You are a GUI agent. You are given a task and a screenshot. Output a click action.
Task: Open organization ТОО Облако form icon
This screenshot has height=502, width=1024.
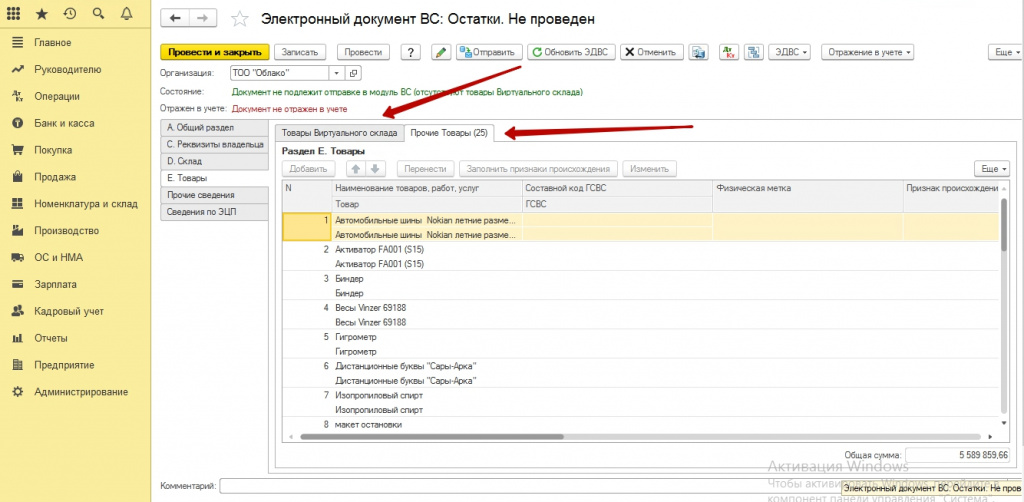(x=353, y=73)
